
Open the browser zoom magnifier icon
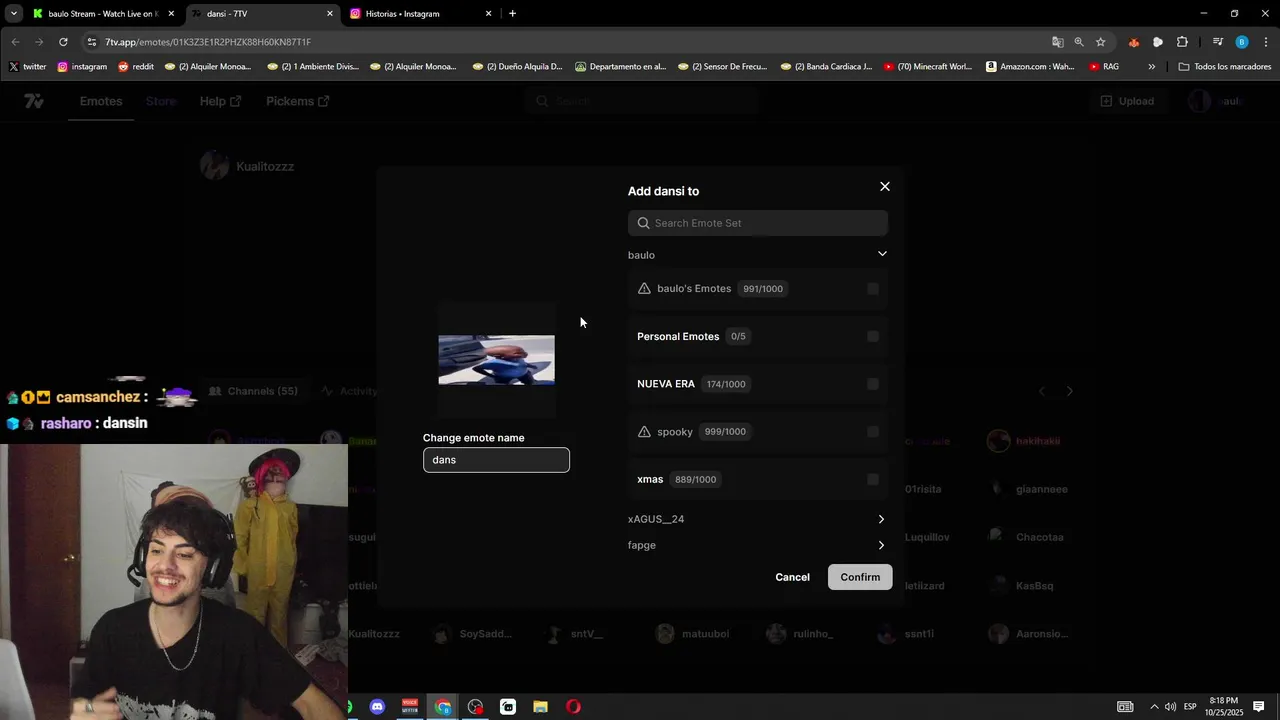click(x=1079, y=42)
